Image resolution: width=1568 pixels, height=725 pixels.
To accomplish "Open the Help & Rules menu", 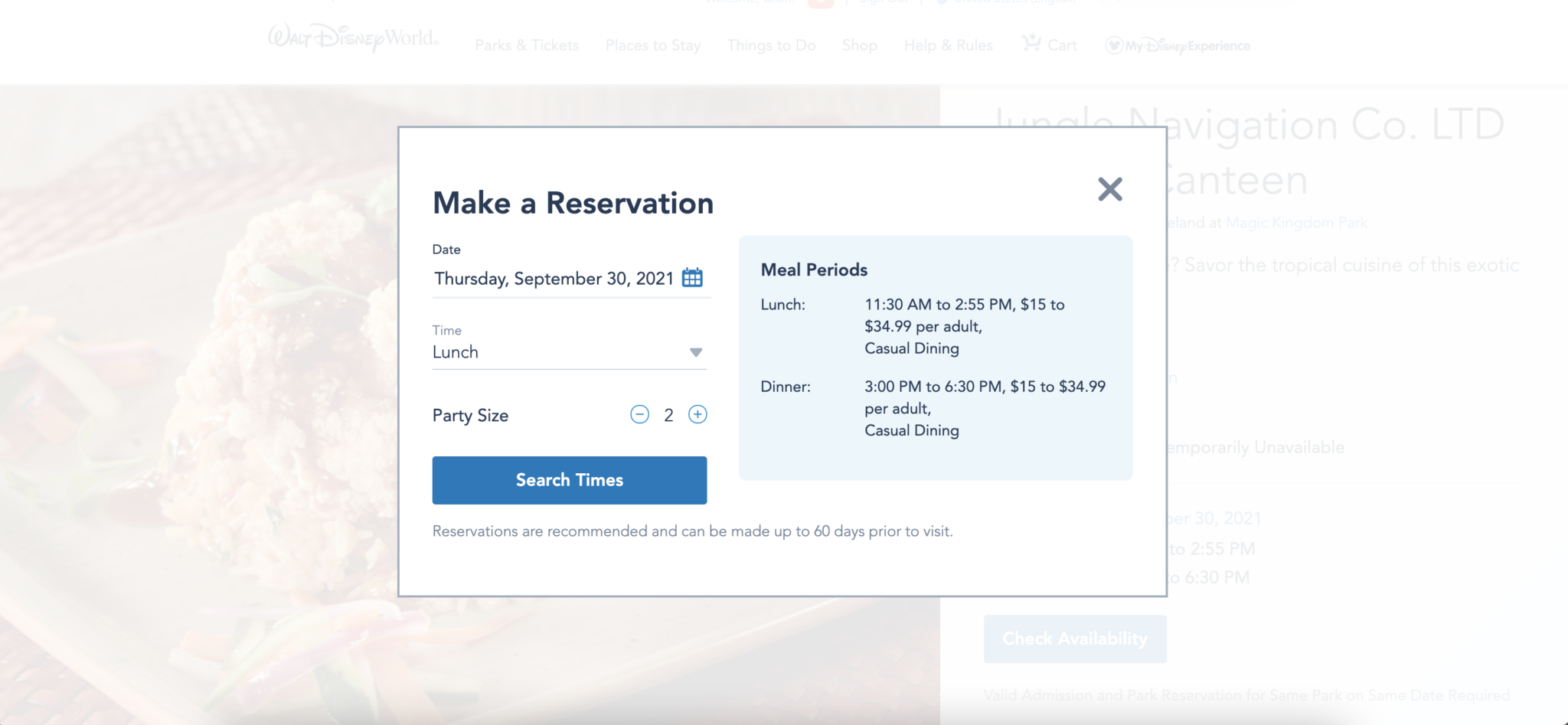I will point(948,45).
